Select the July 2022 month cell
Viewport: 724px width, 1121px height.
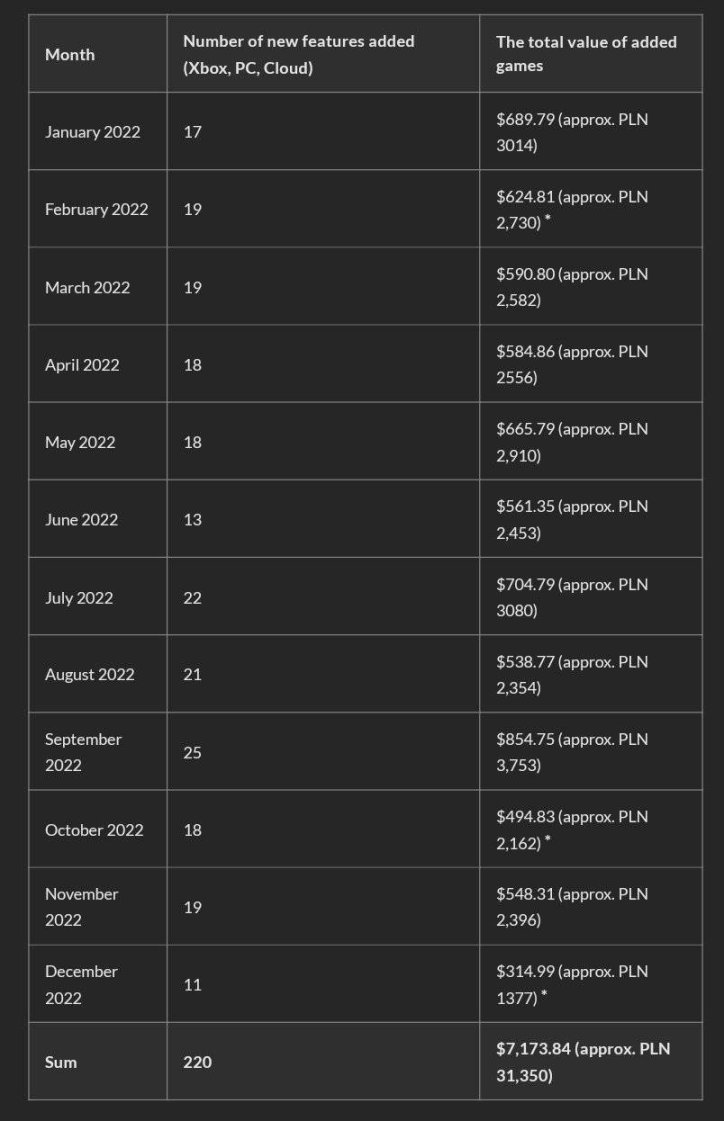79,598
